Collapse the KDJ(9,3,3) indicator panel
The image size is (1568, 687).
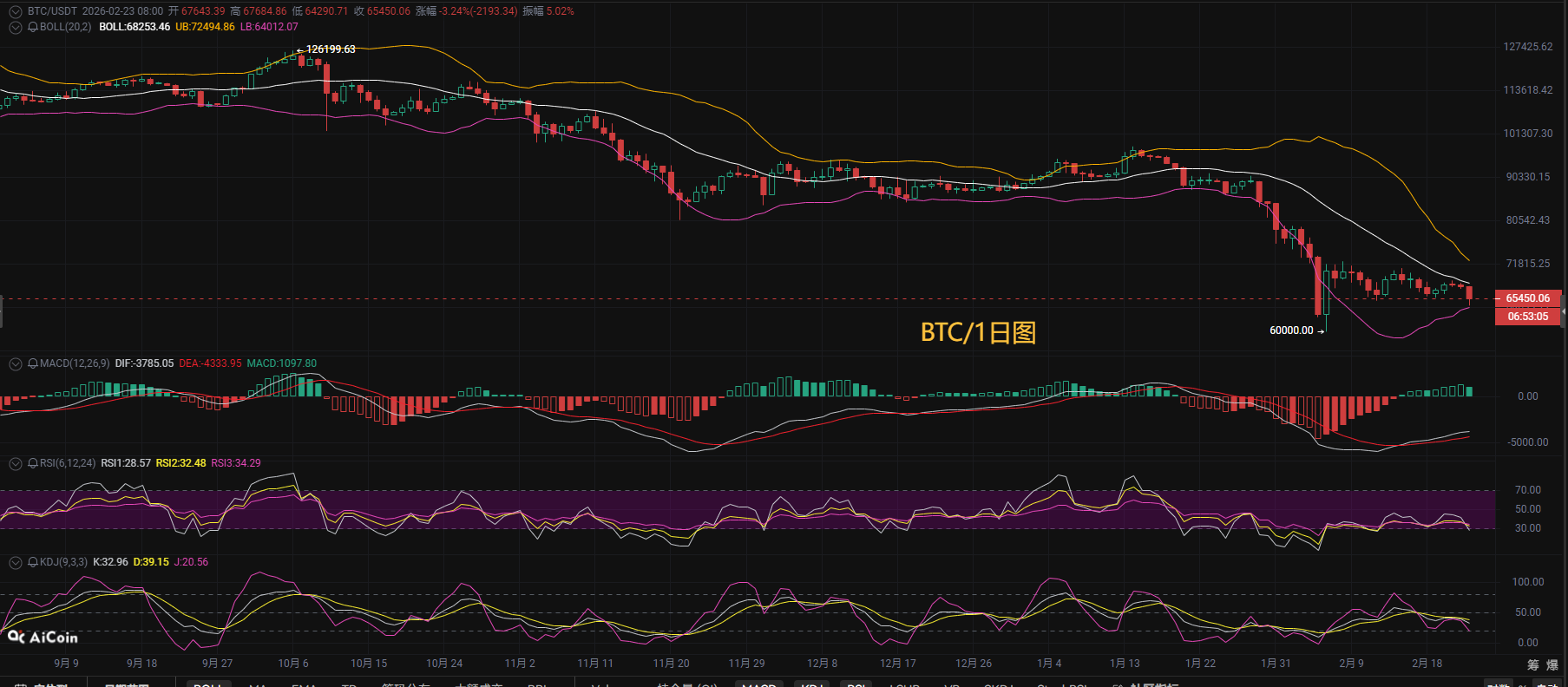pyautogui.click(x=15, y=562)
